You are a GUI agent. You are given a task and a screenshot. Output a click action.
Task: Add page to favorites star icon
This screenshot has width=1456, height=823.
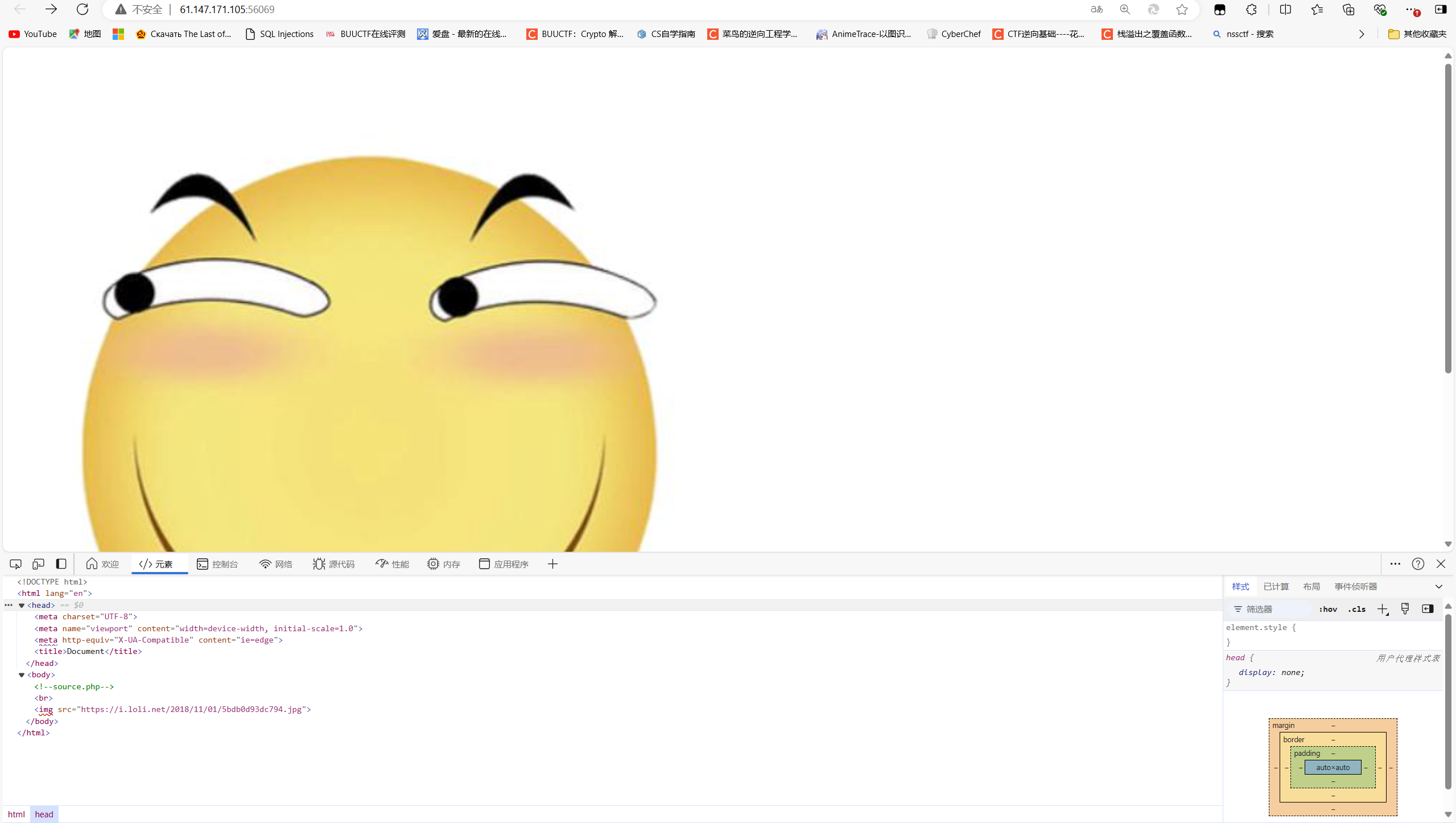coord(1182,10)
